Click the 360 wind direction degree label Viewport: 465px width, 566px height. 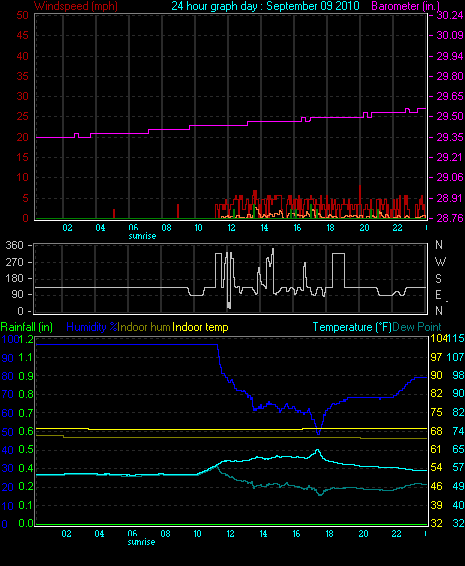(x=14, y=245)
